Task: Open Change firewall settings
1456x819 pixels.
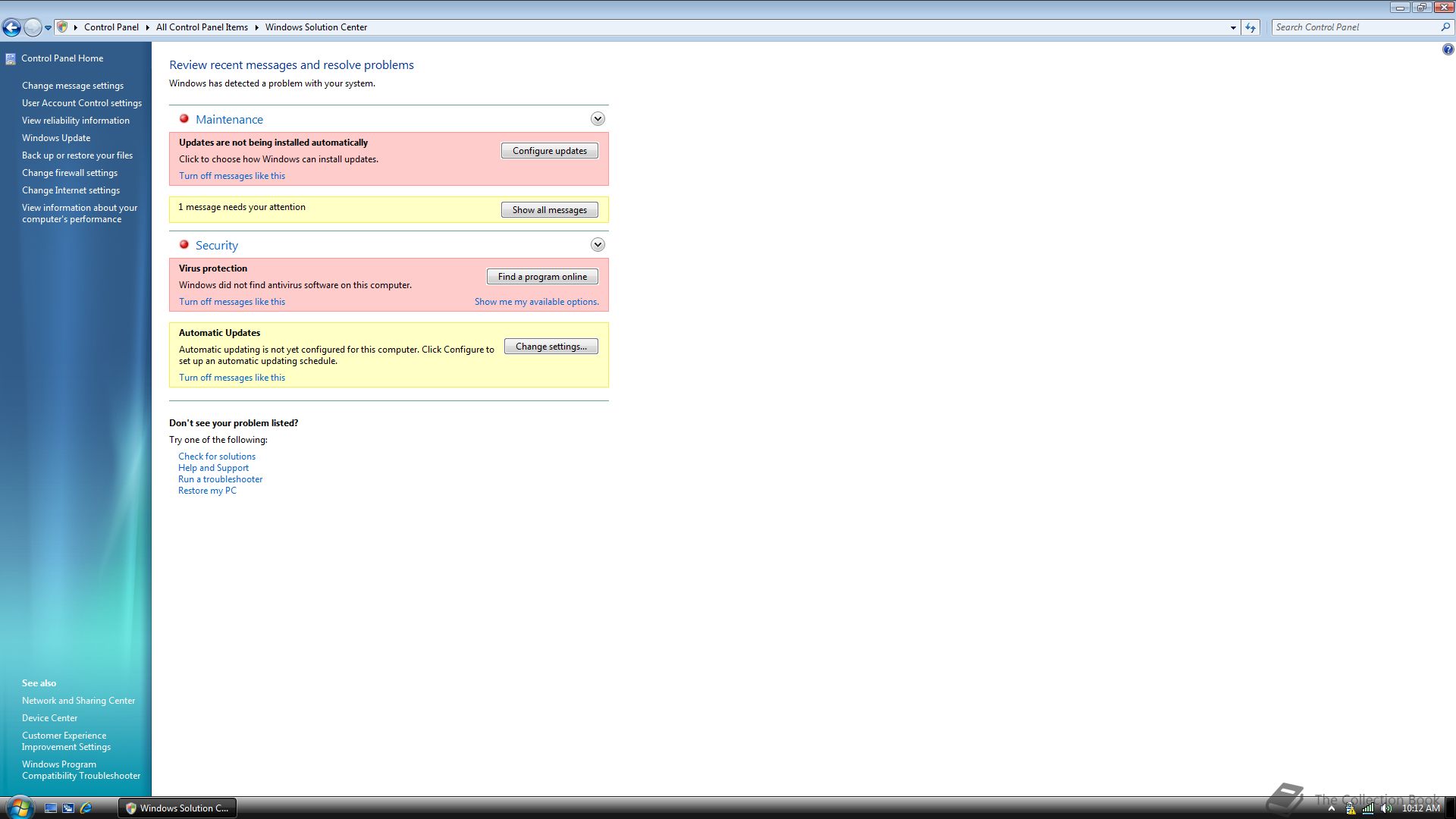Action: click(70, 173)
